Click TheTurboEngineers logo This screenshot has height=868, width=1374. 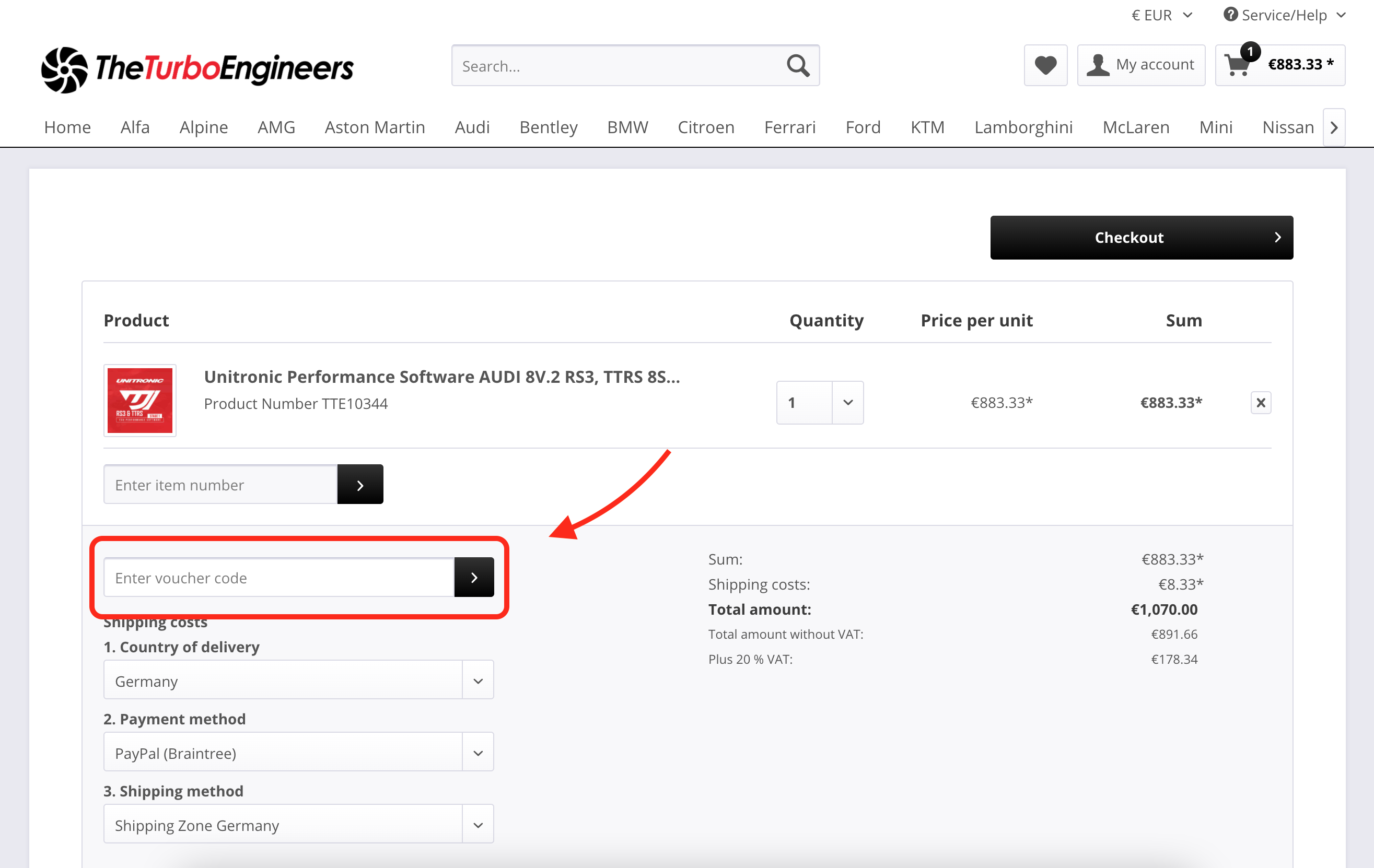pos(197,69)
